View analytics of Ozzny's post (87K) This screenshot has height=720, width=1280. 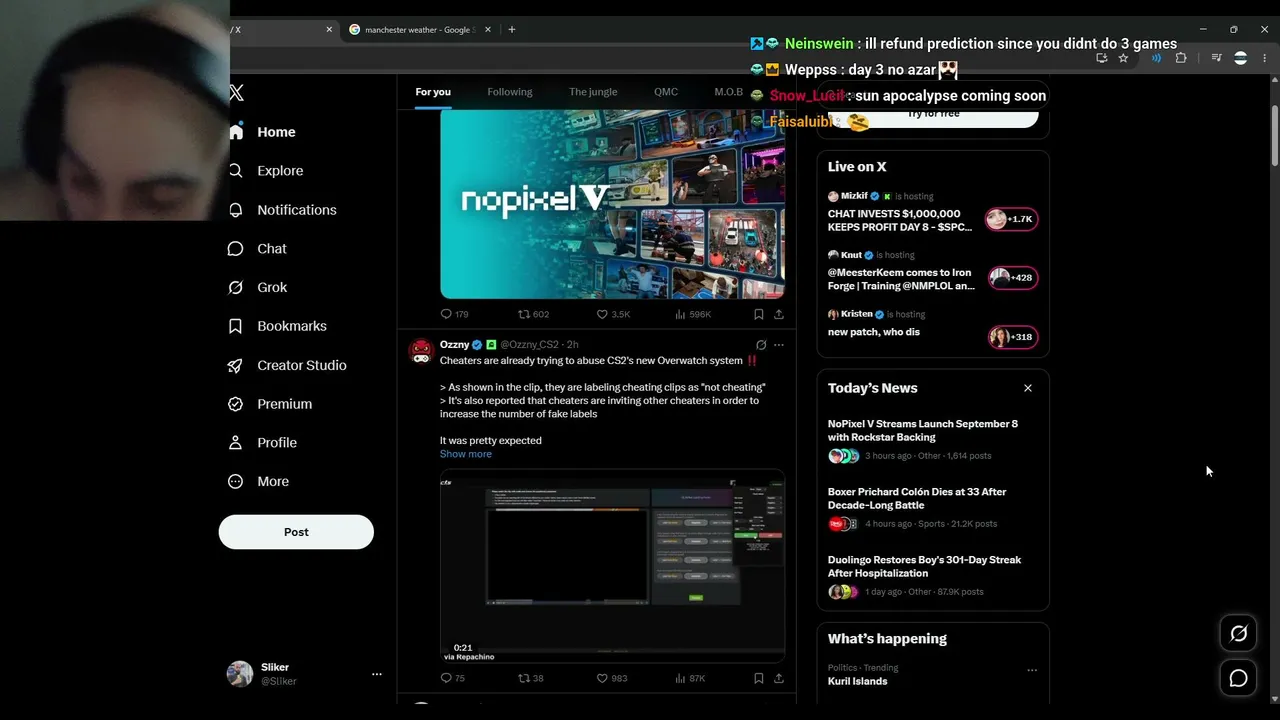(690, 678)
